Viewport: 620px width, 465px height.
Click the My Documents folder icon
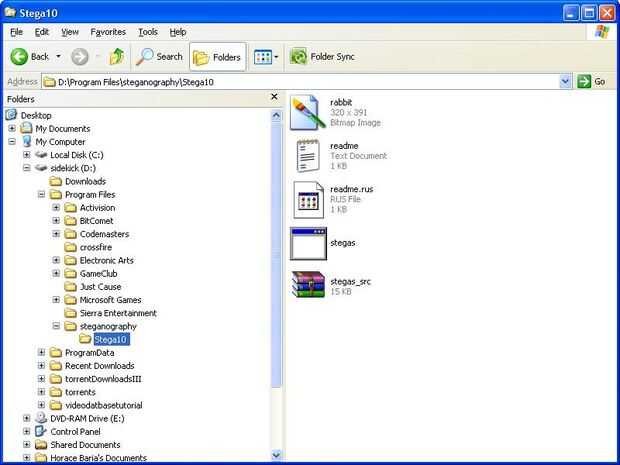coord(26,128)
